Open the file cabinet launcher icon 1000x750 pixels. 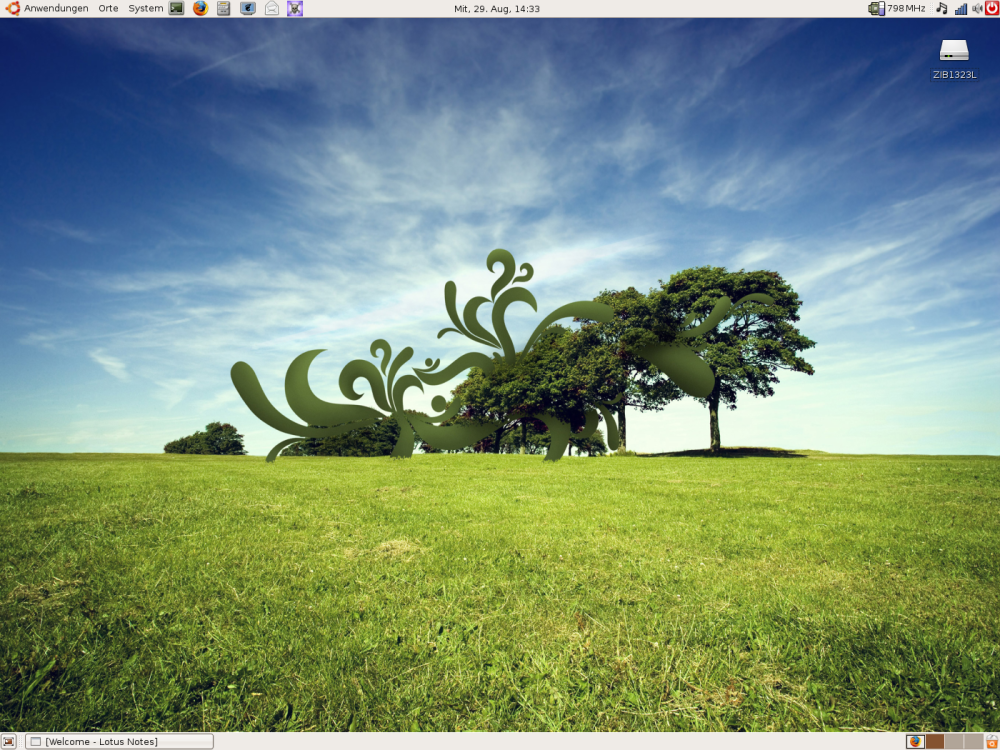pyautogui.click(x=224, y=8)
